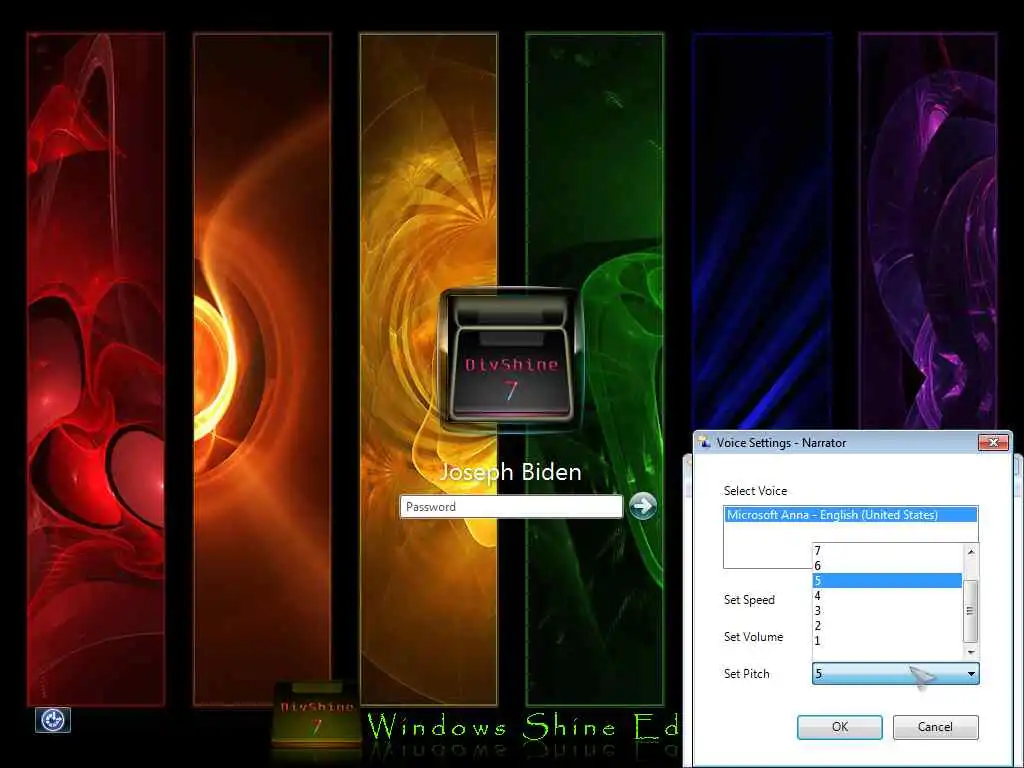Choose highlighted pitch value 5

point(887,581)
